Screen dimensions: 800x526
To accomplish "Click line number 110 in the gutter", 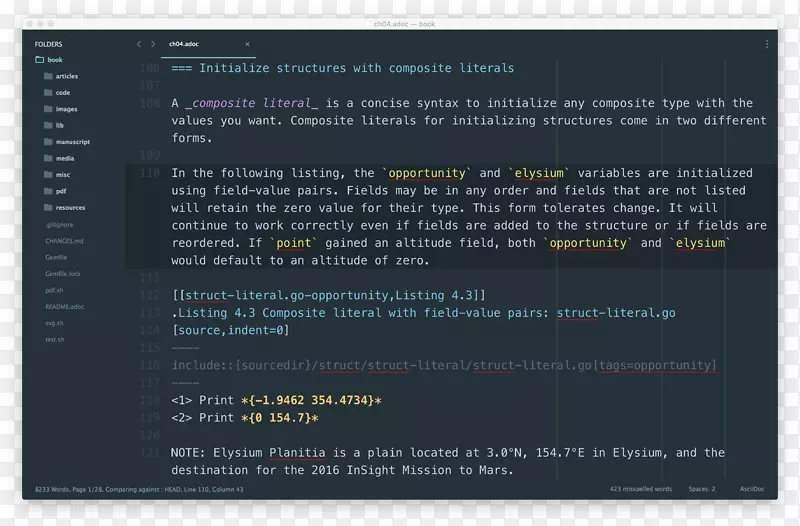I will point(149,173).
